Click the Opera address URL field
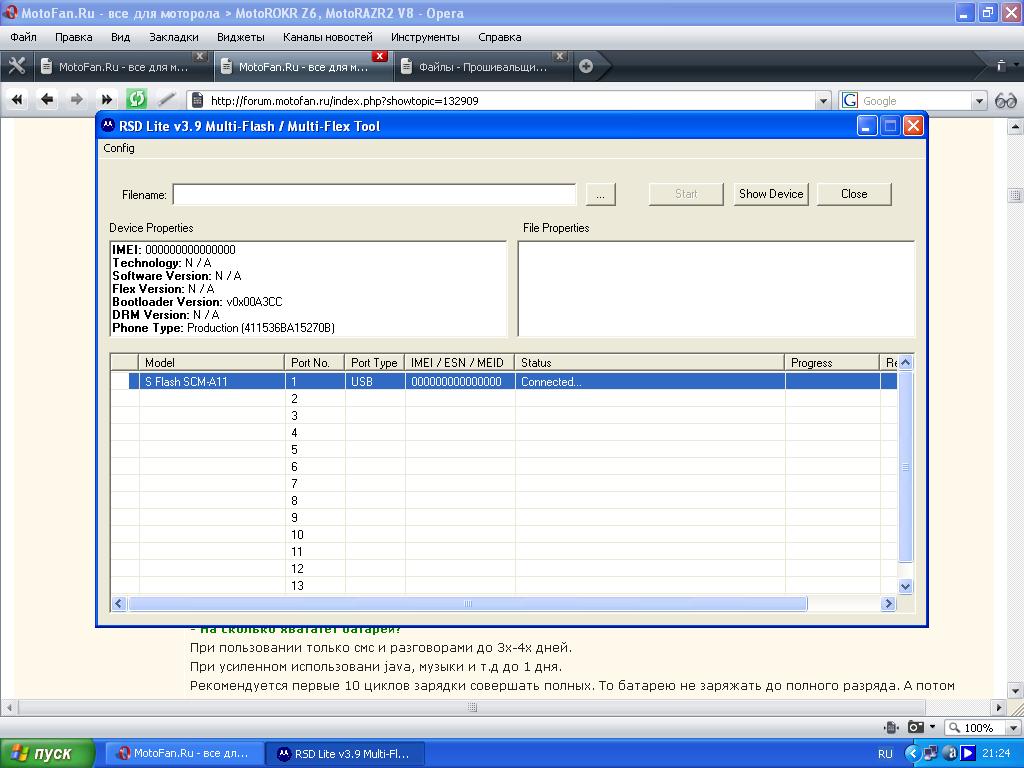 pyautogui.click(x=511, y=101)
